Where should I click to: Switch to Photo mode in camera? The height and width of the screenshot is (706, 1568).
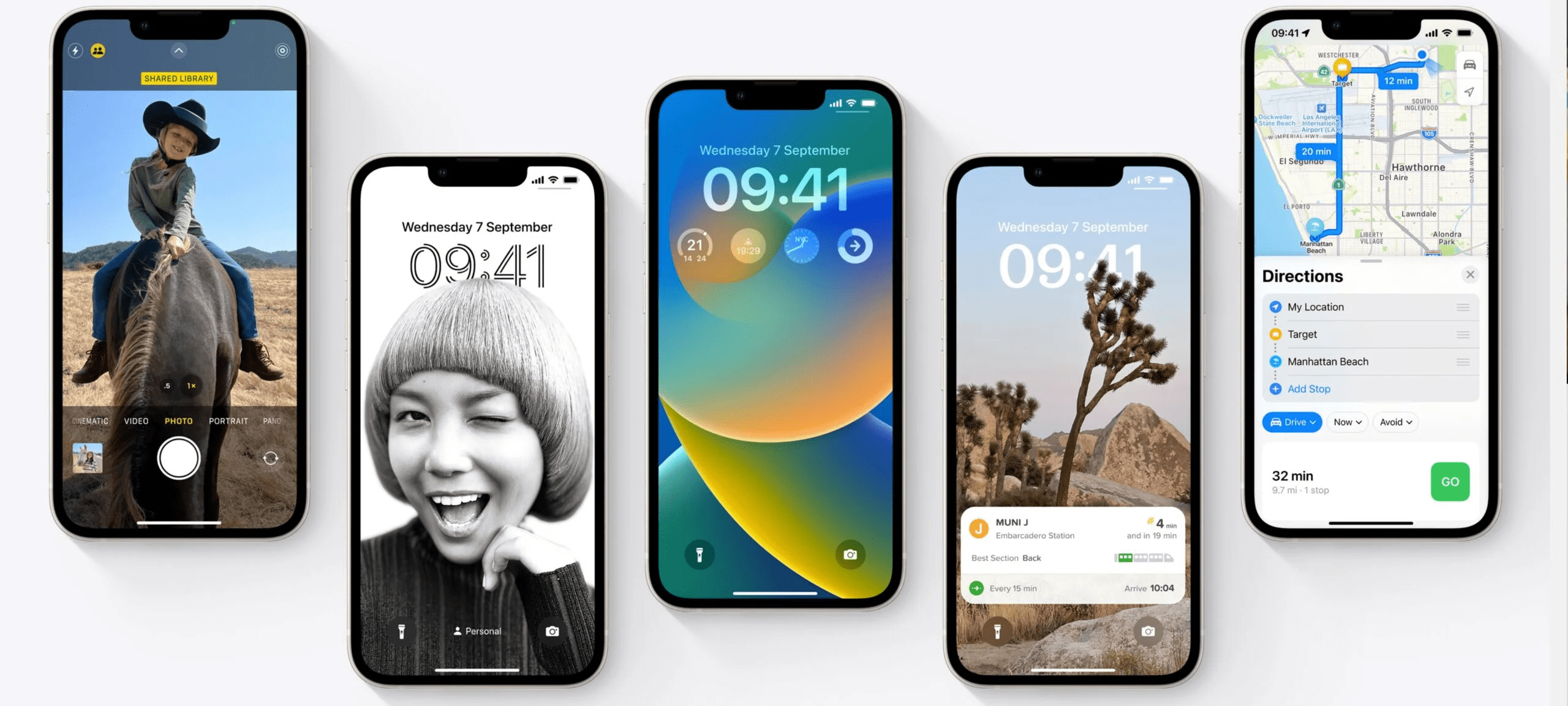(179, 422)
